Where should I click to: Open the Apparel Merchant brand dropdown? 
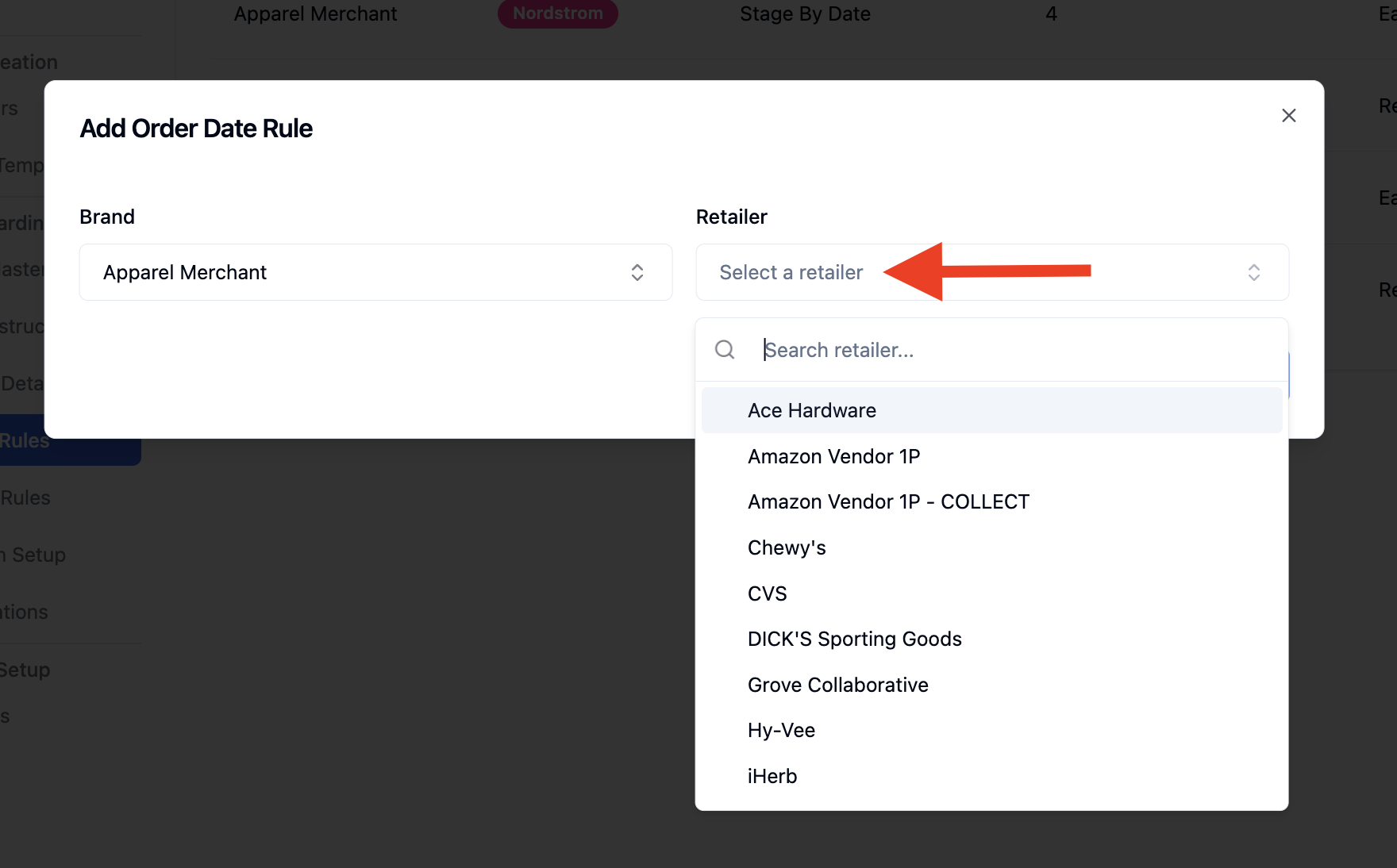(x=376, y=272)
